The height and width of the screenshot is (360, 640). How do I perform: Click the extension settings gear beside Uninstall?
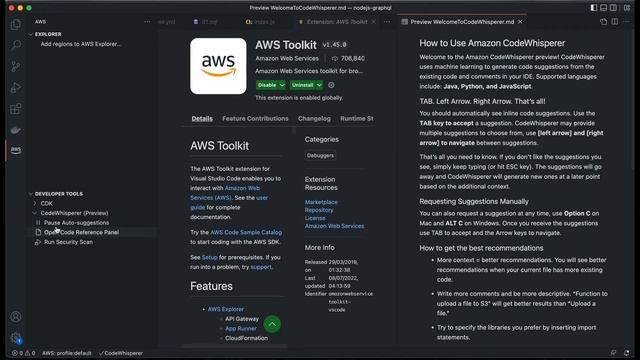(x=331, y=85)
